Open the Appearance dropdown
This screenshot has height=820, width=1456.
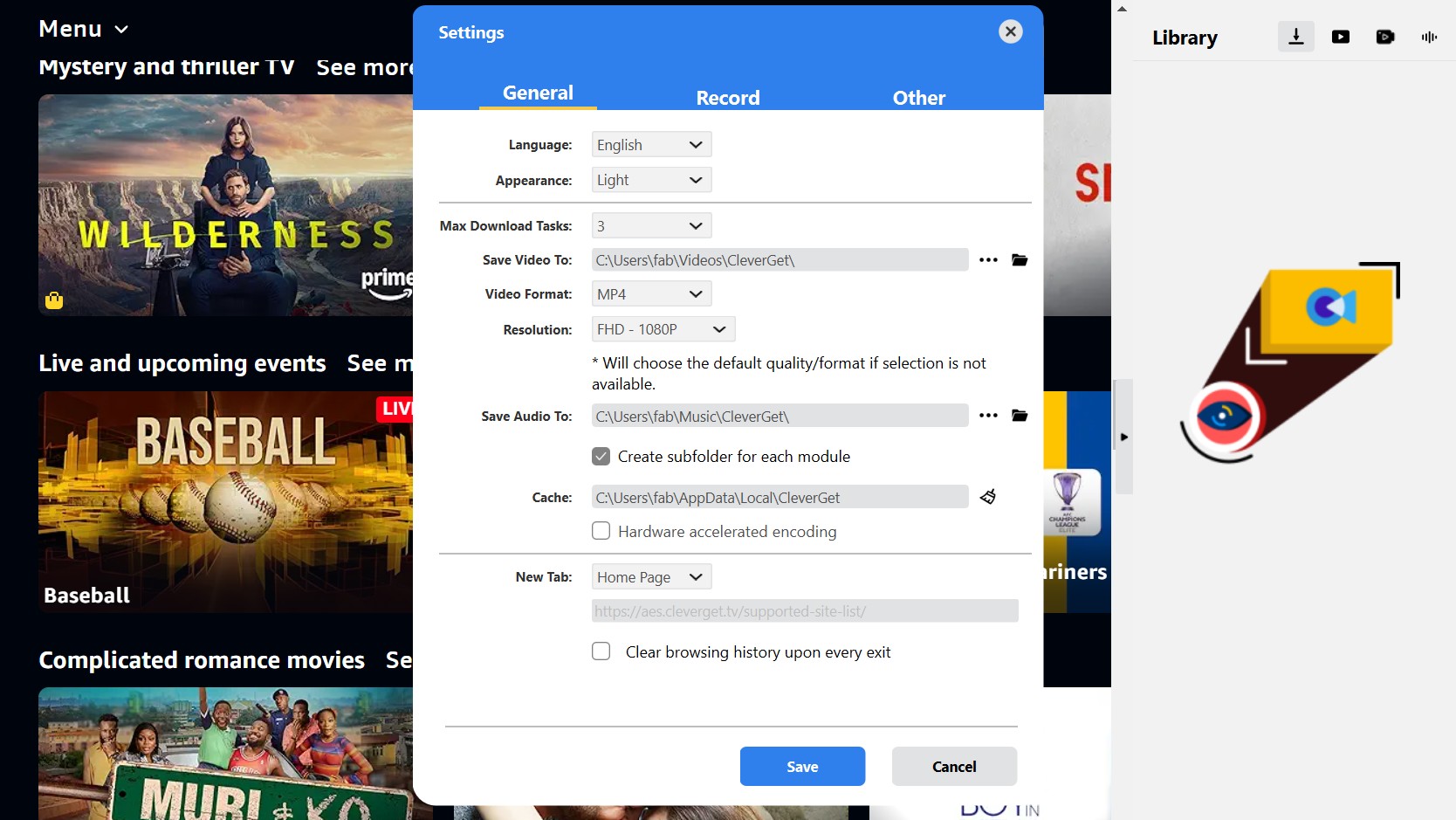[x=652, y=180]
